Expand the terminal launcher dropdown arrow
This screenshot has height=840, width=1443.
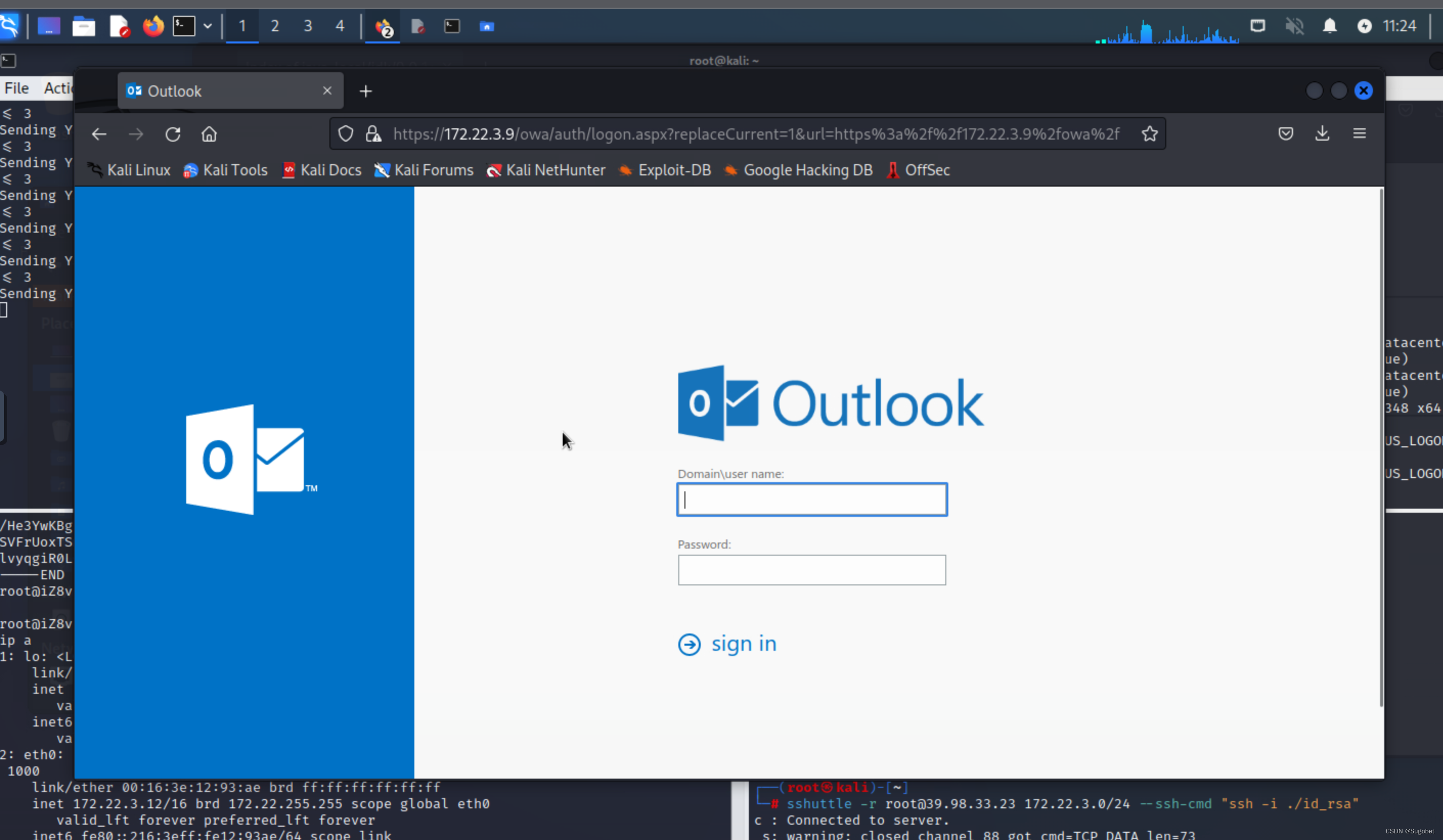pyautogui.click(x=207, y=26)
